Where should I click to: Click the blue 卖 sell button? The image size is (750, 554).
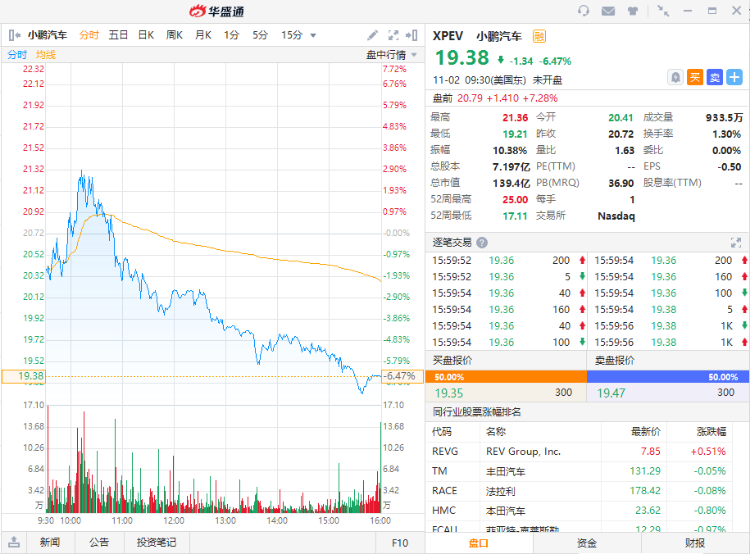click(715, 77)
